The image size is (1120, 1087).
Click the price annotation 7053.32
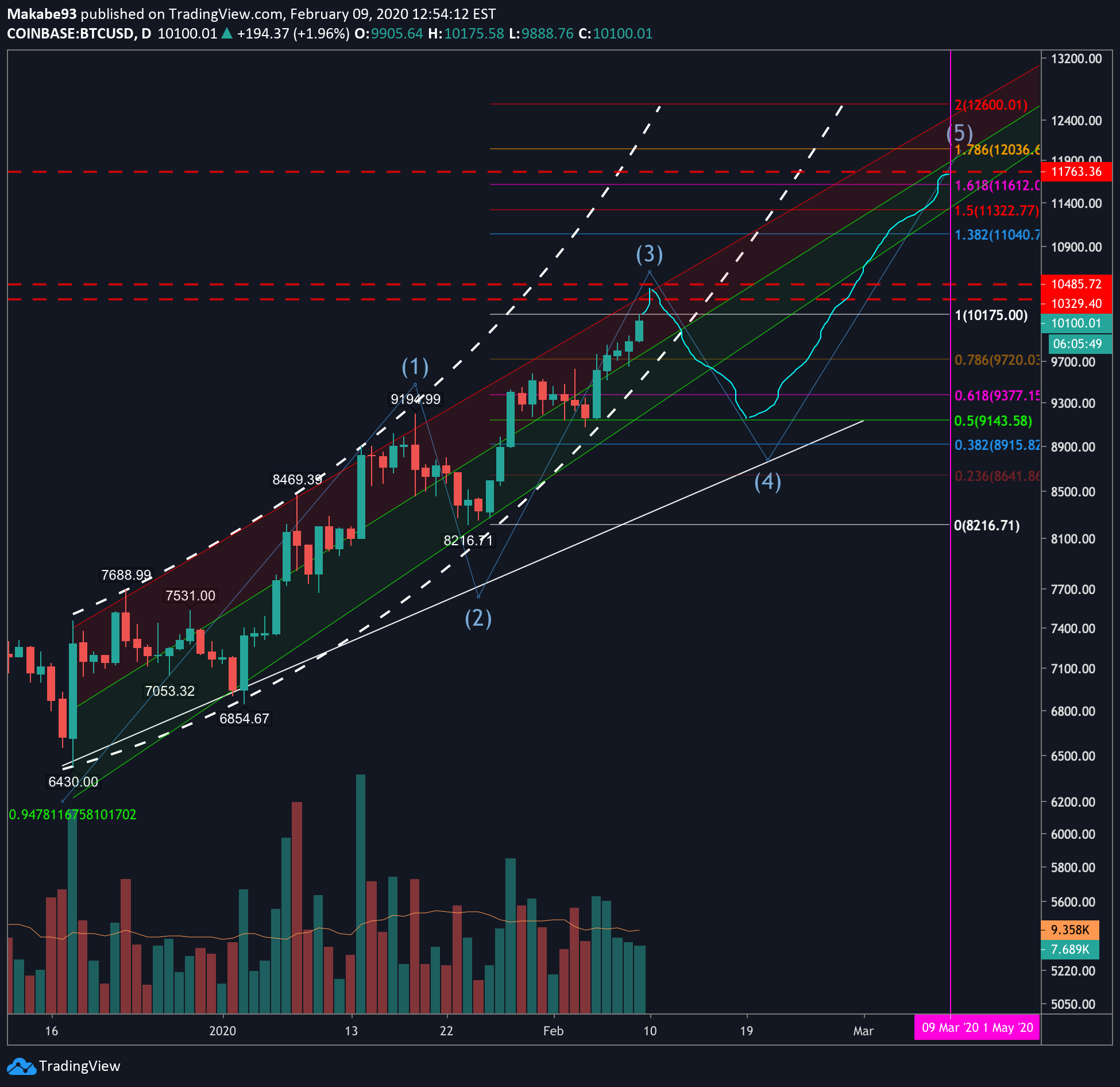(x=169, y=691)
